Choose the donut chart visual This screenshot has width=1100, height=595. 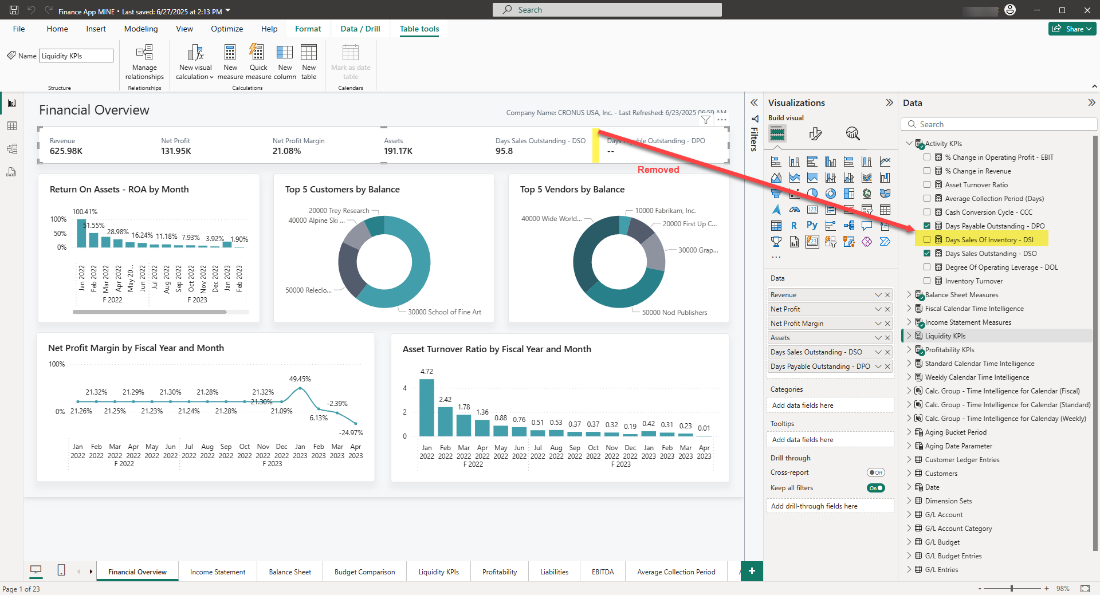tap(831, 193)
